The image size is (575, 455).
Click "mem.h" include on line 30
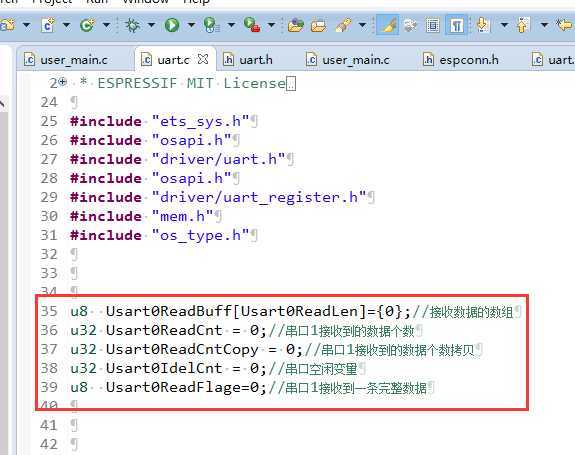click(182, 216)
